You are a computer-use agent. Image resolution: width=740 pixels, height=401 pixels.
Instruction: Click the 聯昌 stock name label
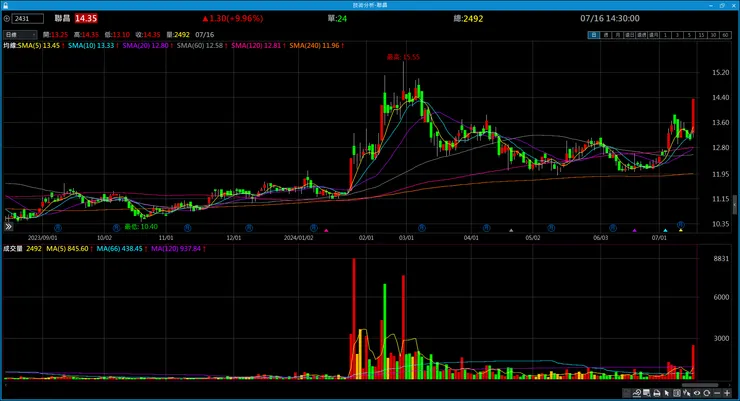(x=62, y=18)
